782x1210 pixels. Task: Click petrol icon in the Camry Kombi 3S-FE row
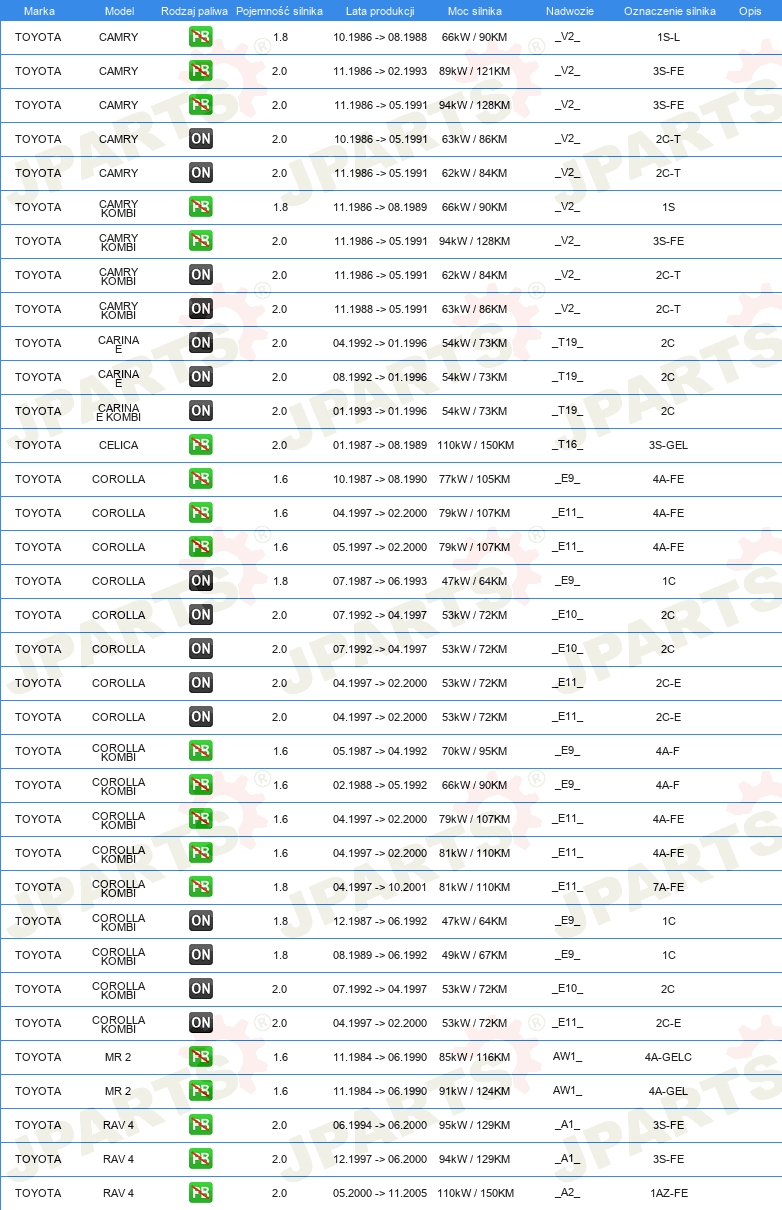tap(201, 241)
